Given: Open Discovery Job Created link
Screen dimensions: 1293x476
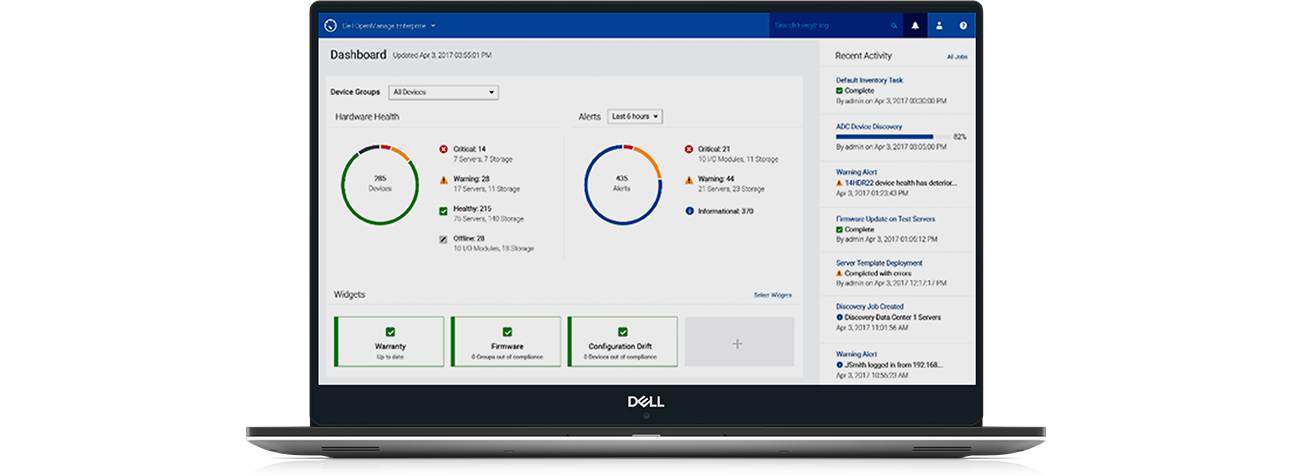Looking at the screenshot, I should pos(869,306).
